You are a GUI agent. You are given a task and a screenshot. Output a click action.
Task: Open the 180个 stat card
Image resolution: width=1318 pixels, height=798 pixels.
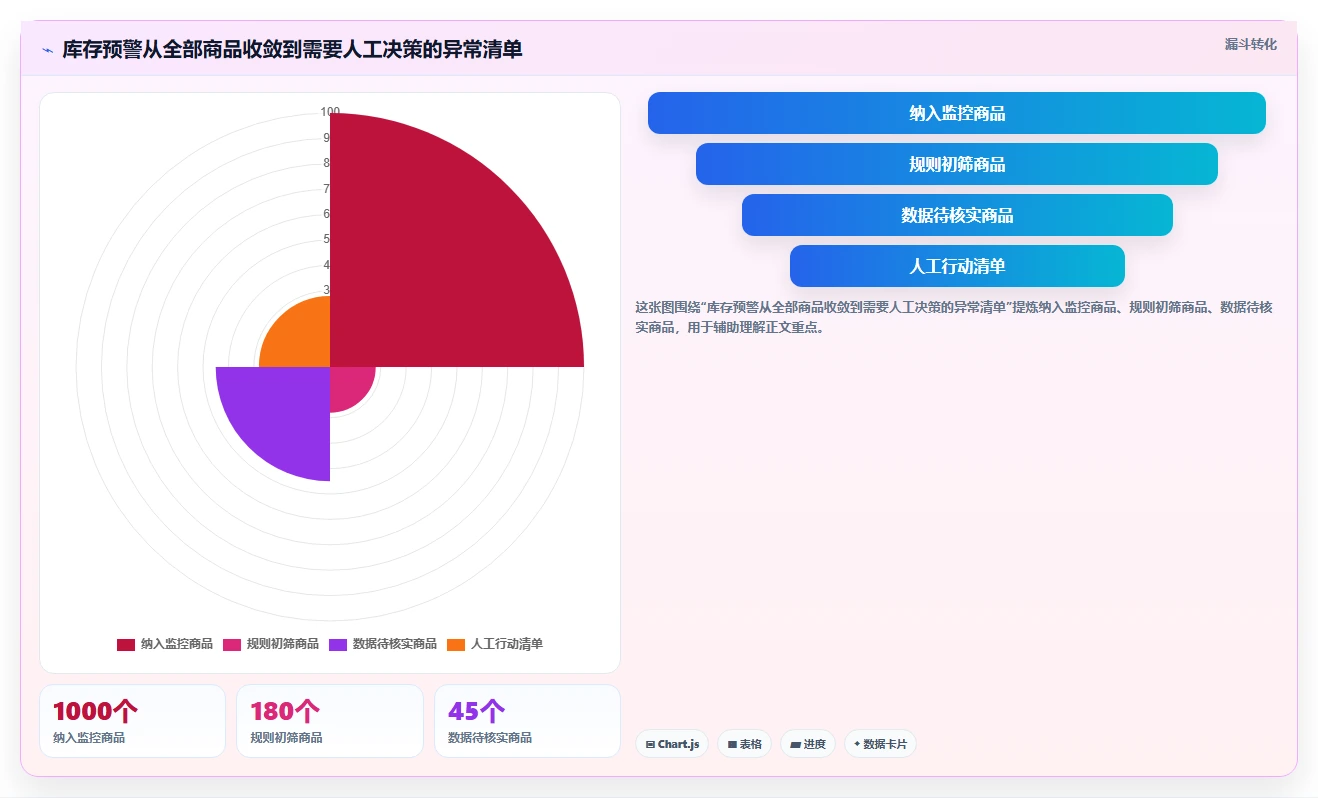330,721
